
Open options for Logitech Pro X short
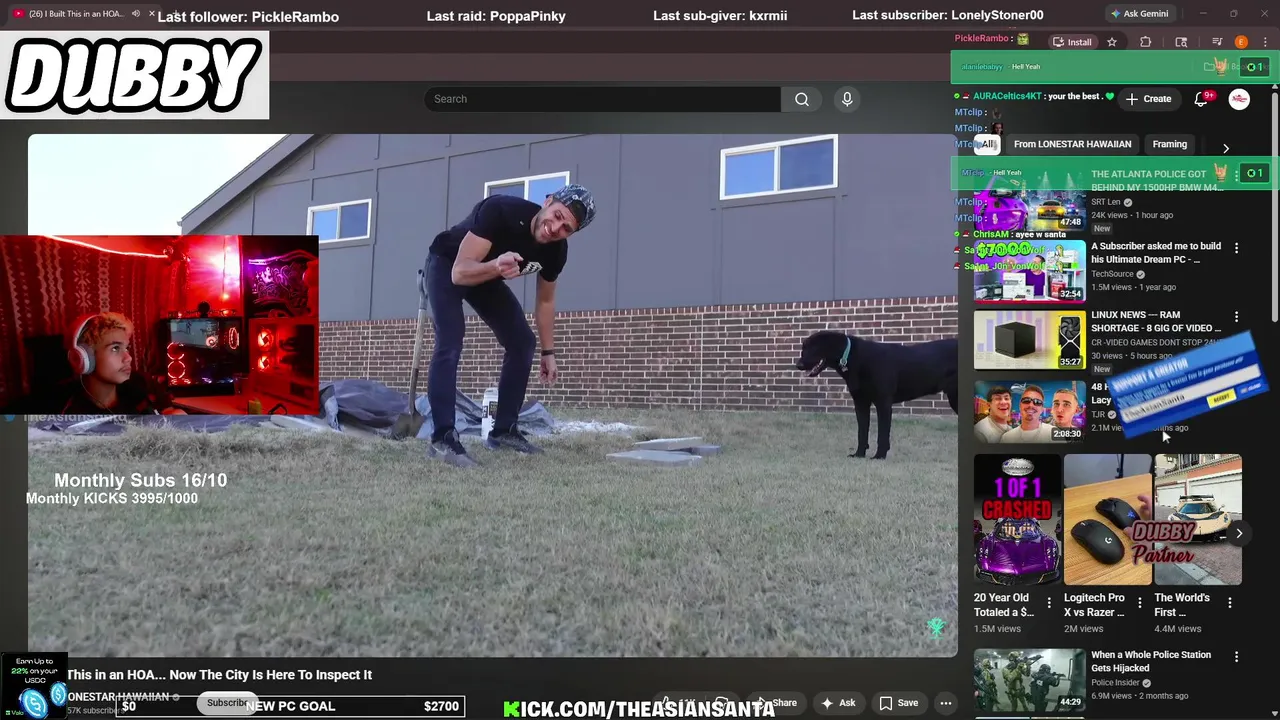tap(1139, 602)
